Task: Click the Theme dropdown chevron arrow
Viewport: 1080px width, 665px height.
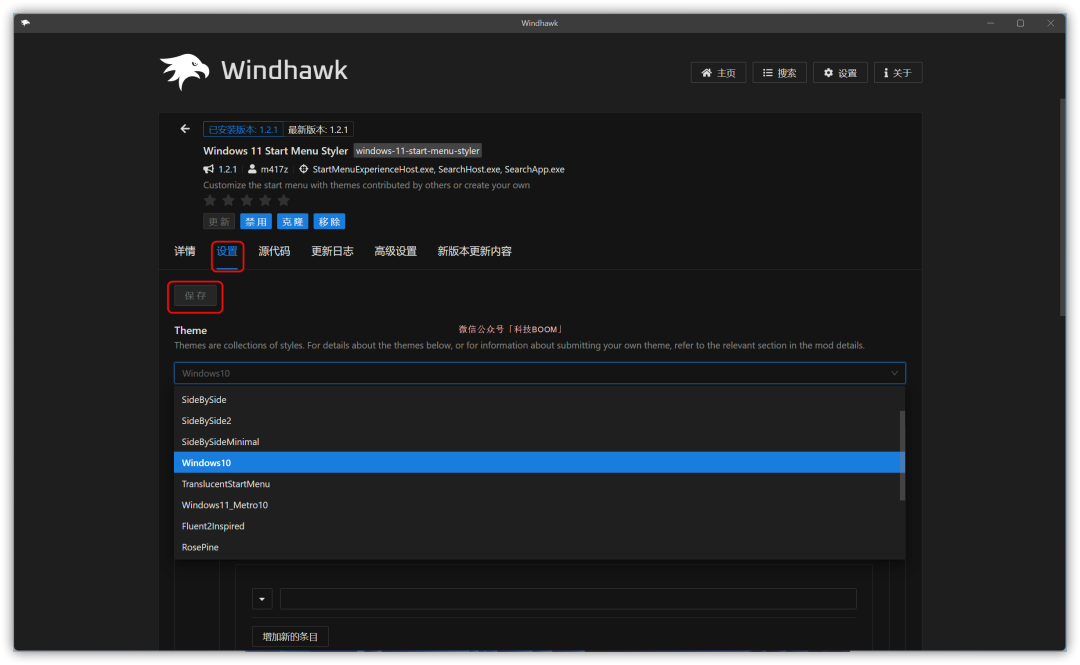Action: 894,374
